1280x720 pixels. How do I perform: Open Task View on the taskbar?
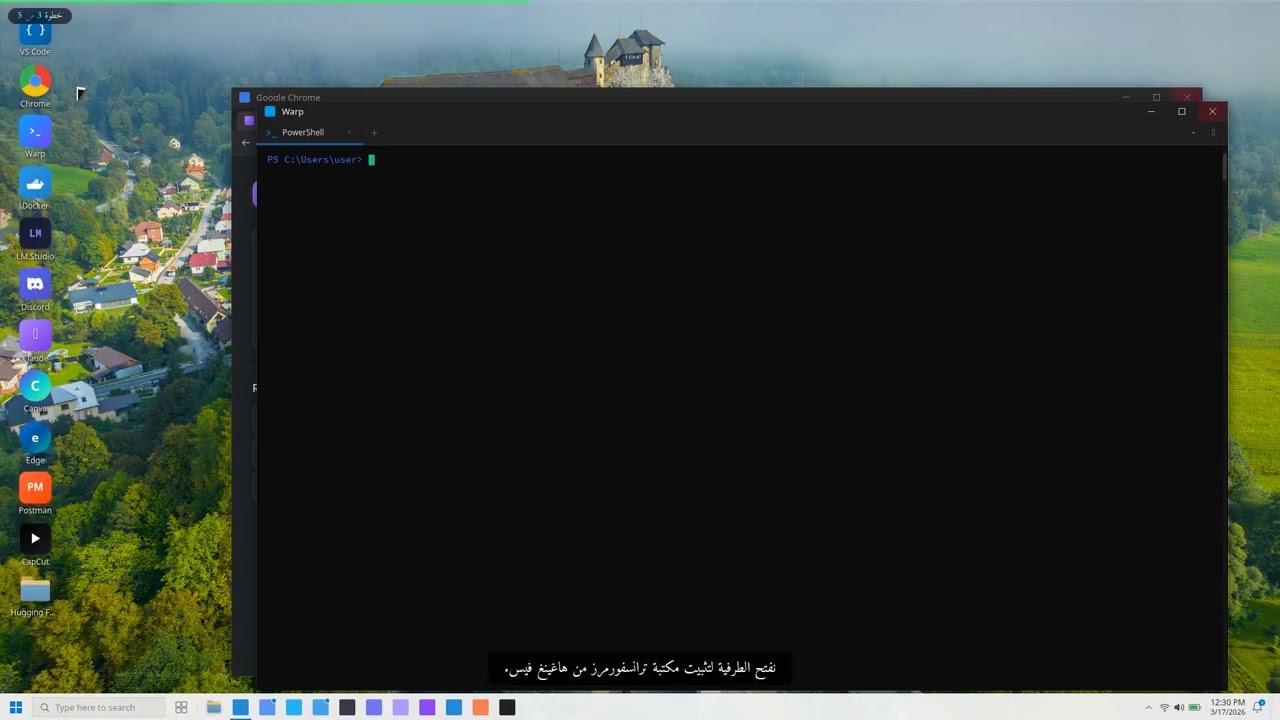tap(181, 707)
